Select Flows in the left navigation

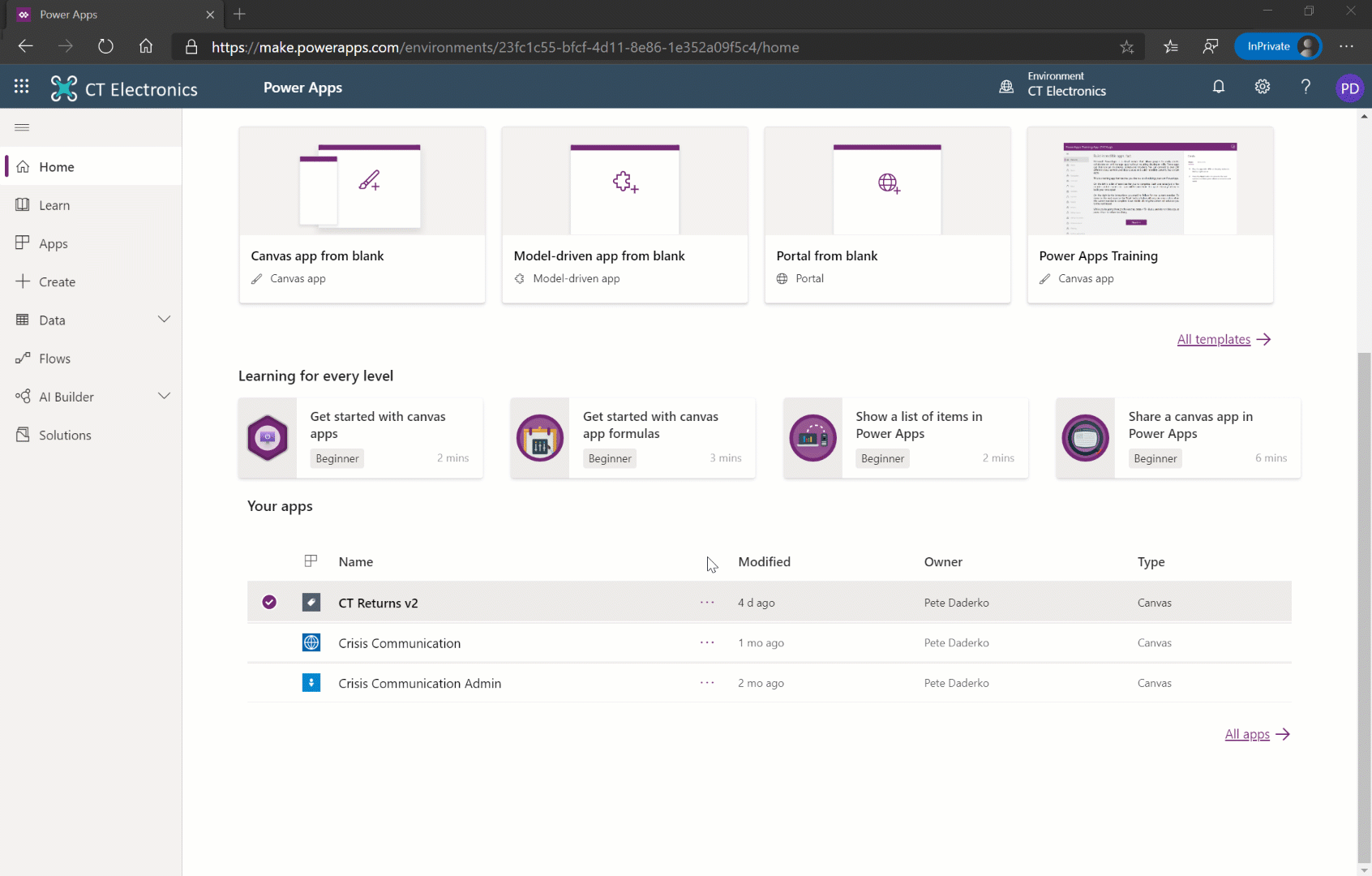(54, 358)
